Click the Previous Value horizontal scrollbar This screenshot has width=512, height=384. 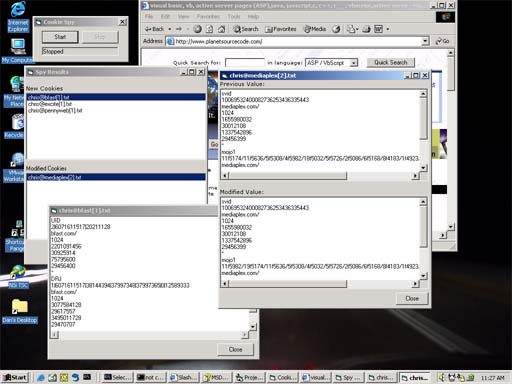pos(320,176)
